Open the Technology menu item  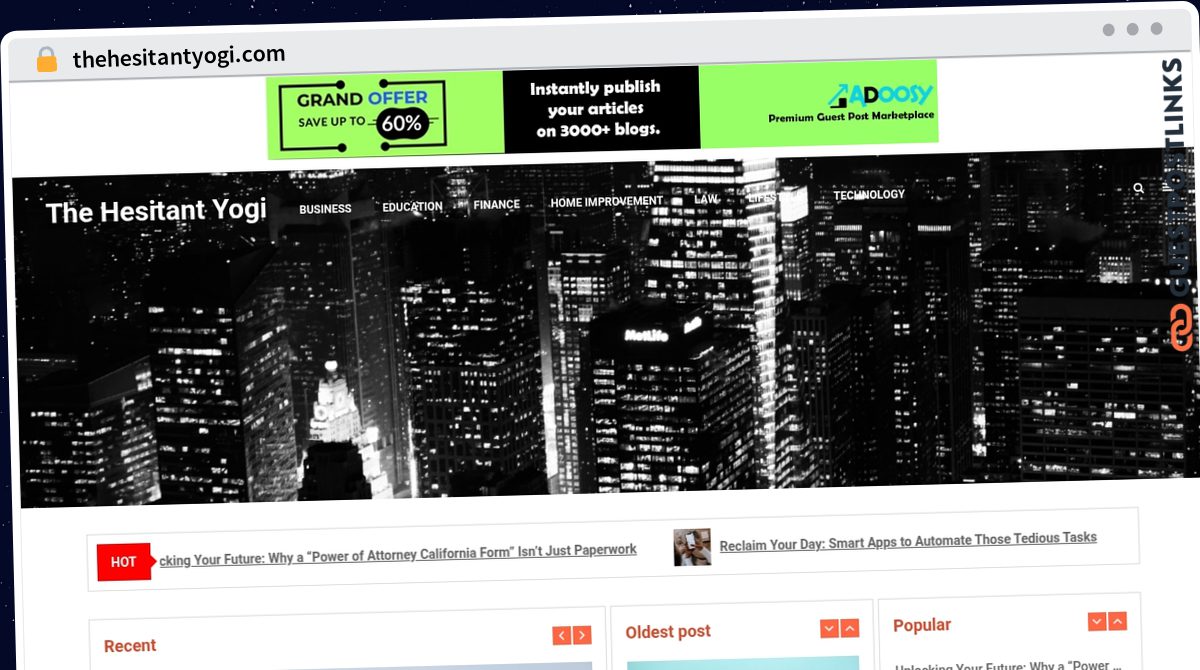869,195
